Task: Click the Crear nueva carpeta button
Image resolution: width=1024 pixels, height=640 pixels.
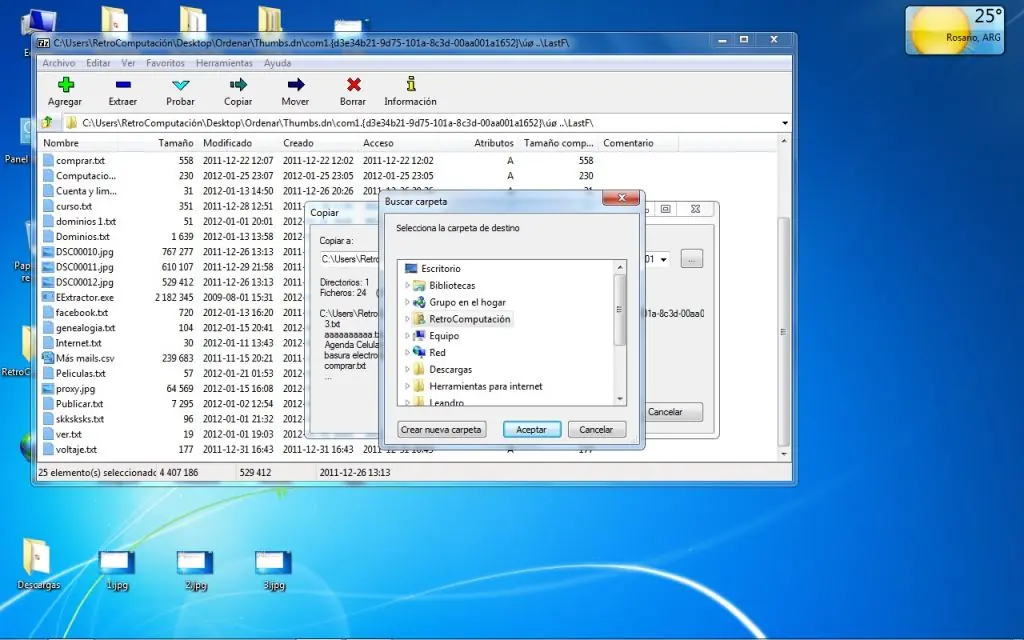Action: (x=441, y=430)
